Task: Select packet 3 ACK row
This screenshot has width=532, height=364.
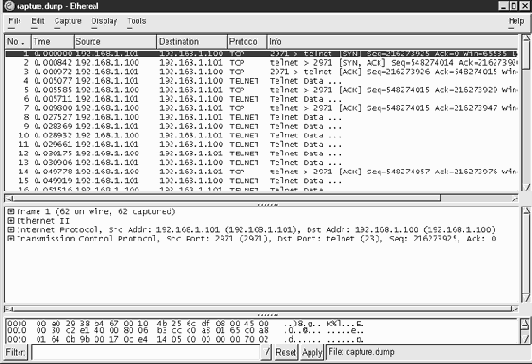Action: pos(262,72)
